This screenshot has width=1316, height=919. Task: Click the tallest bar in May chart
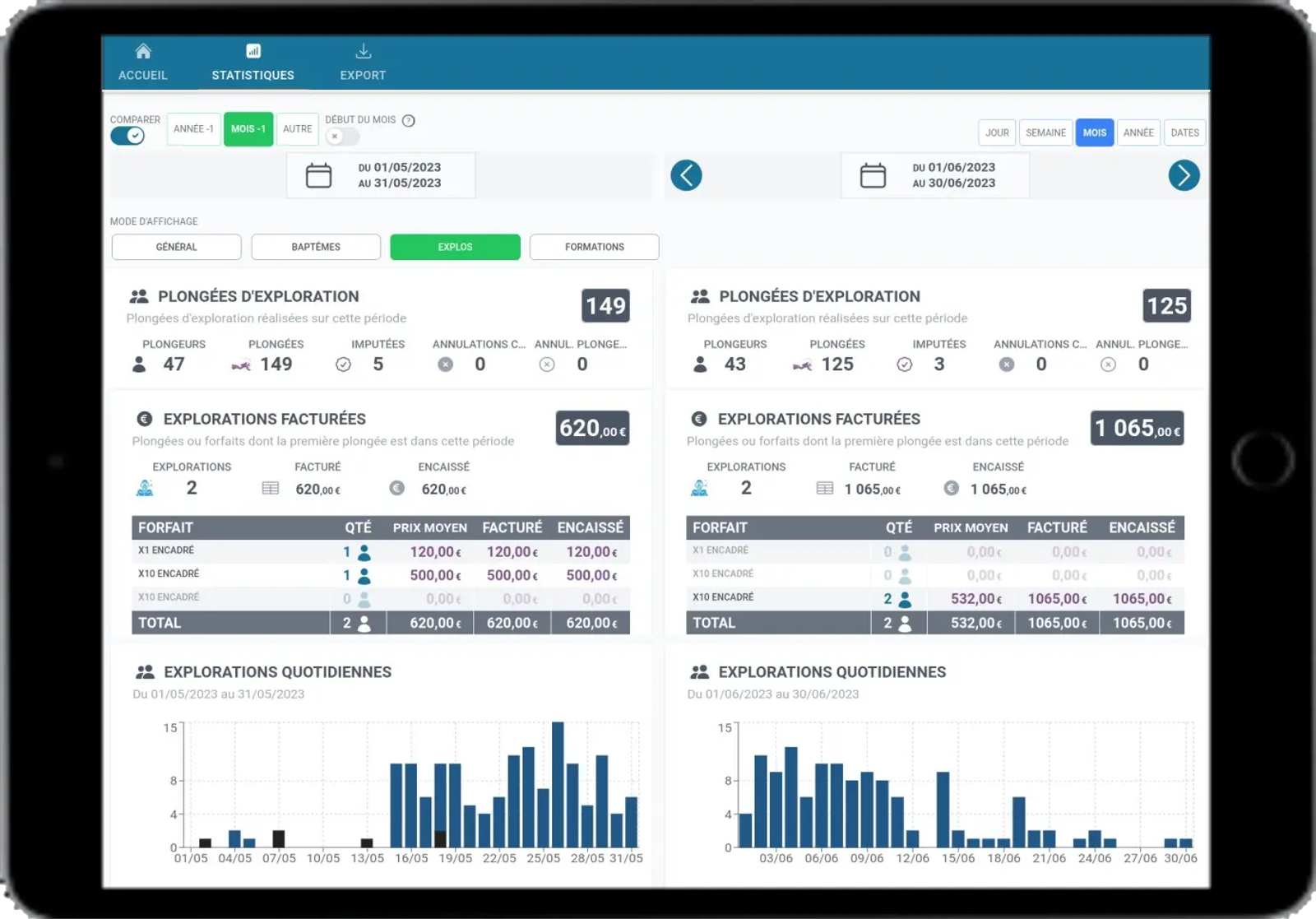point(558,785)
